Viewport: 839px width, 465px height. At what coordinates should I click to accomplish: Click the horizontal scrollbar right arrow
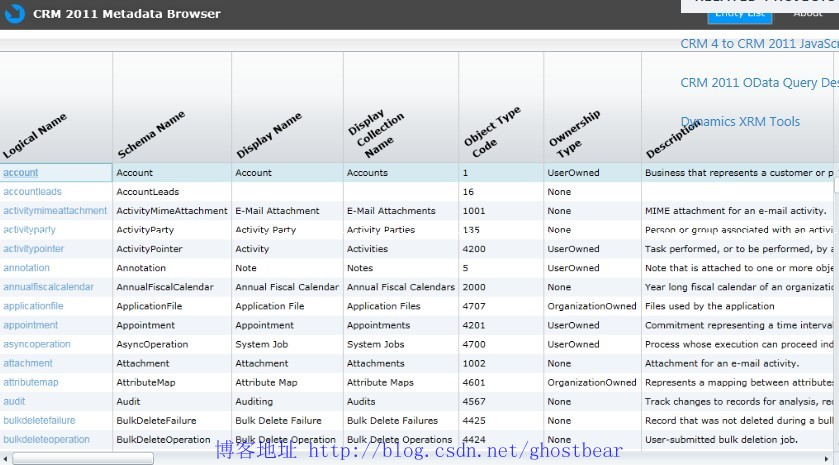(x=827, y=459)
